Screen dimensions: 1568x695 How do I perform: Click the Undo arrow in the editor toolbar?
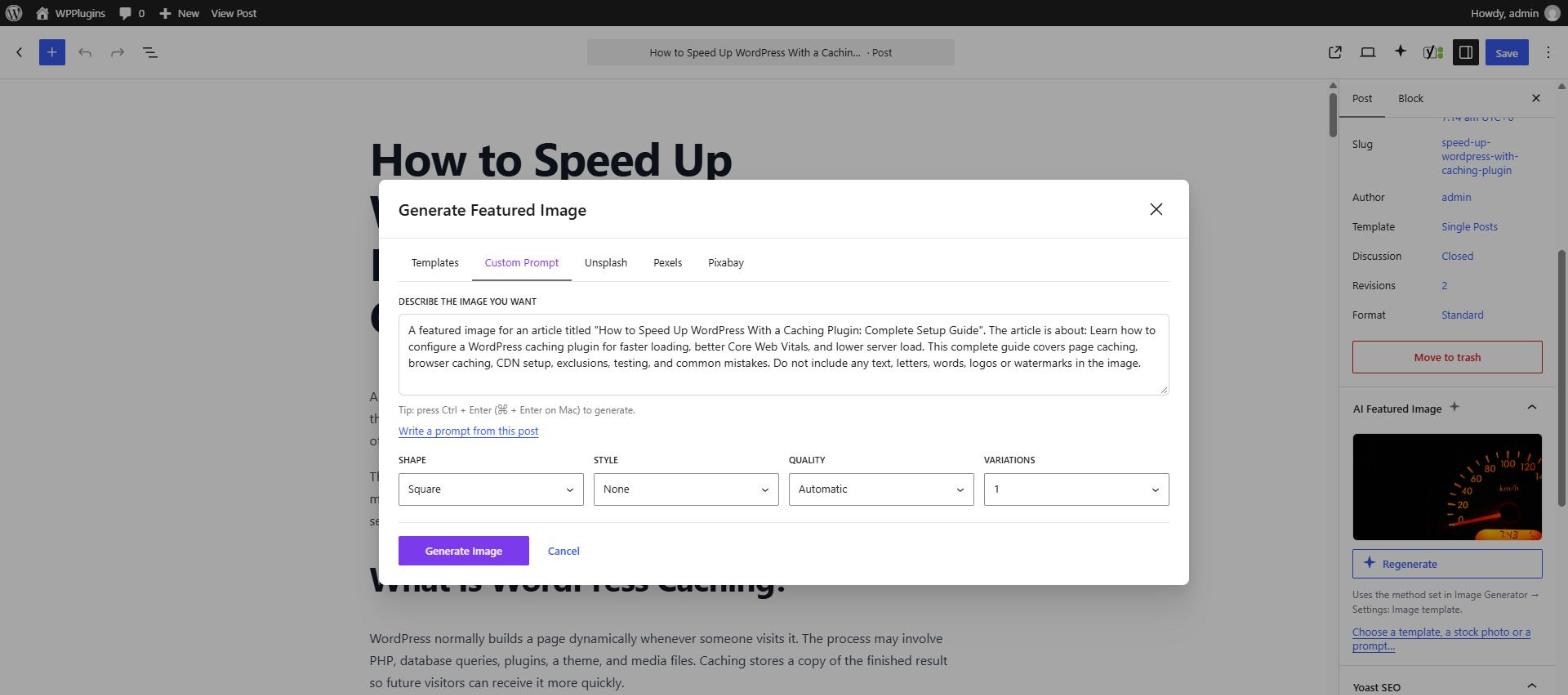coord(85,52)
